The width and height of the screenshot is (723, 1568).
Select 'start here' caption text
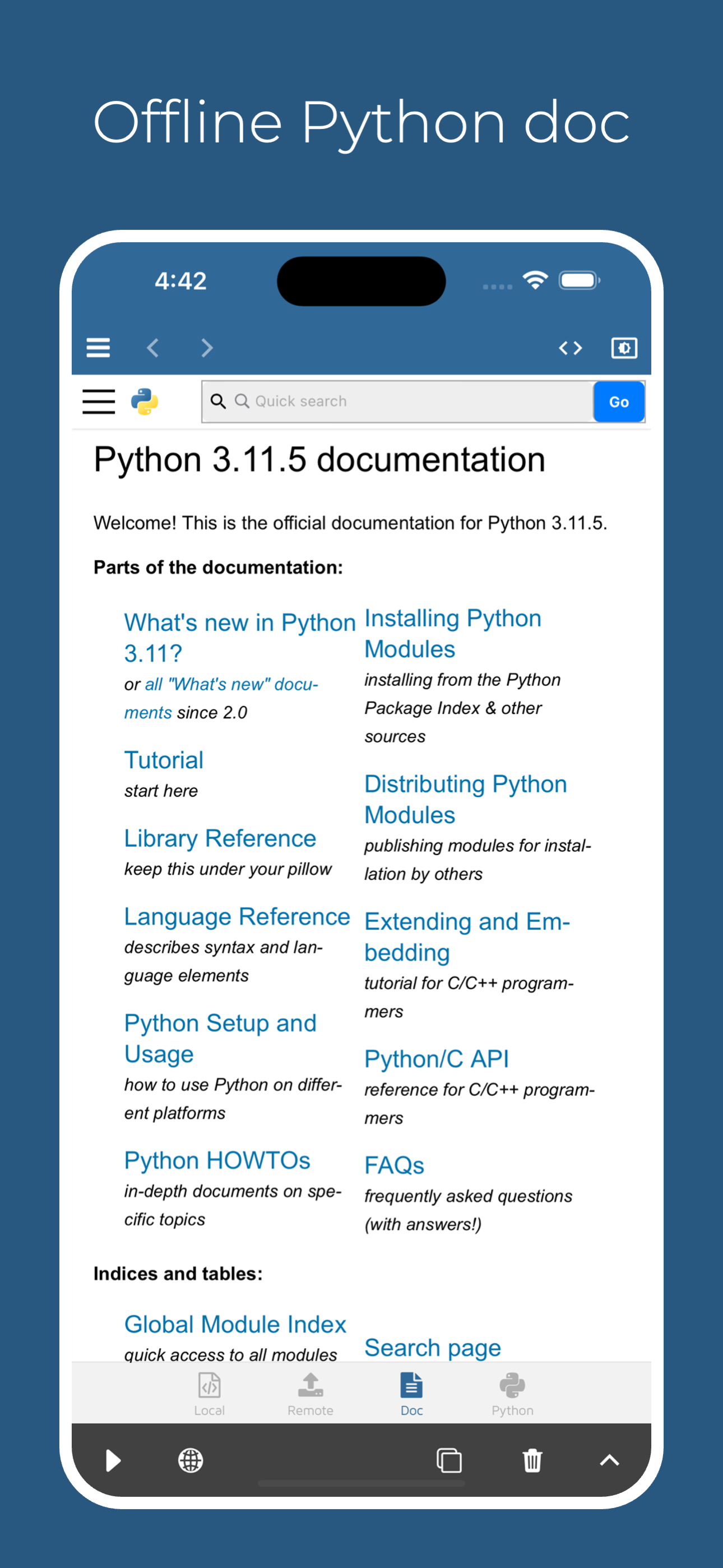[161, 791]
